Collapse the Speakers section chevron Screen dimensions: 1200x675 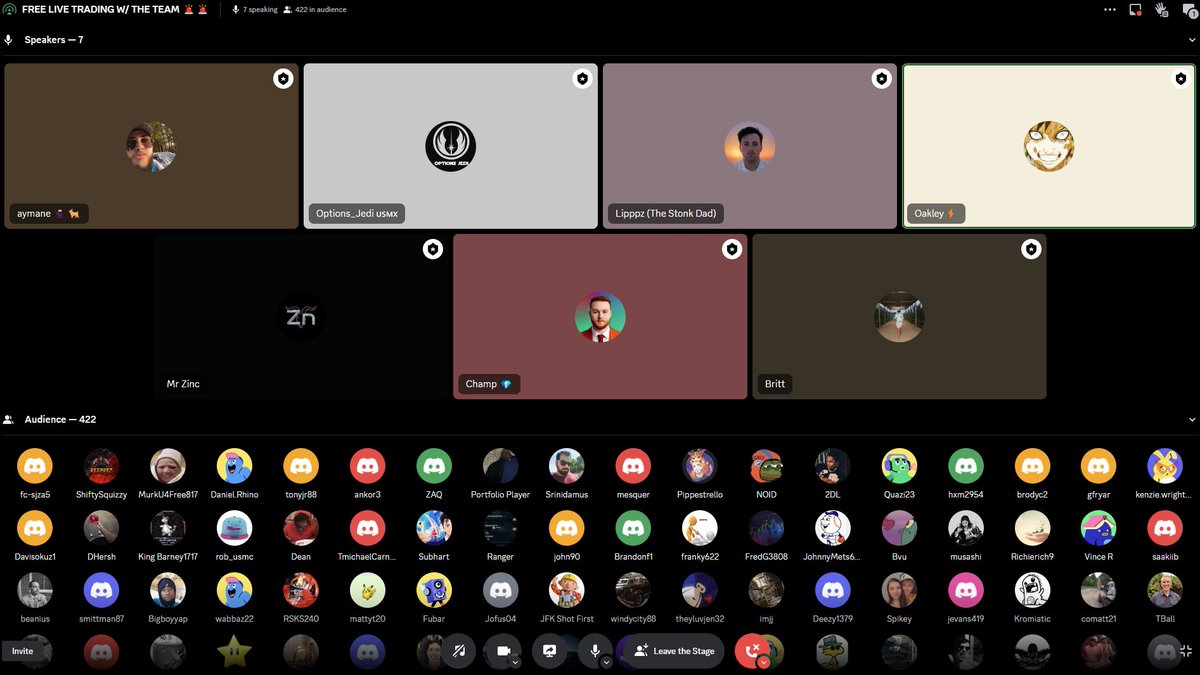[1191, 40]
